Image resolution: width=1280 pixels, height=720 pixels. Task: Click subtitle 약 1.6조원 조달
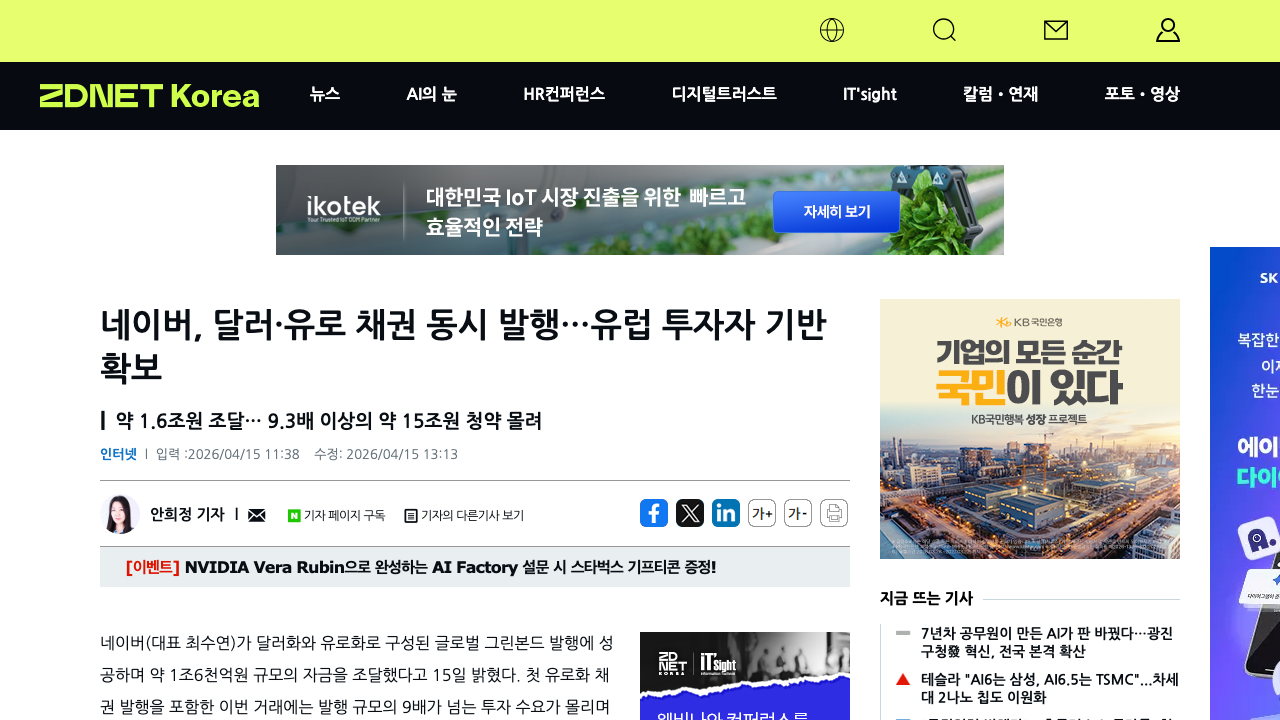(328, 421)
